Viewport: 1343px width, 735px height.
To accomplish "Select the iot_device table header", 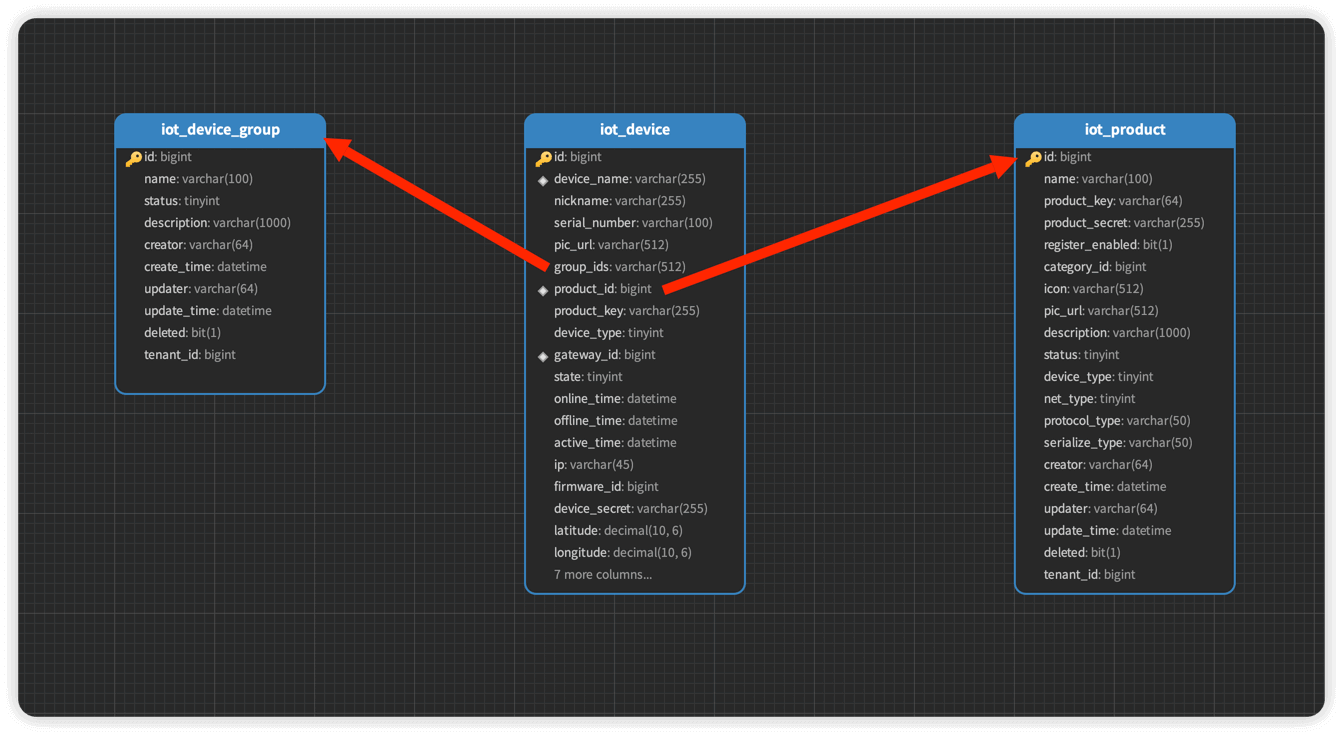I will pos(634,130).
